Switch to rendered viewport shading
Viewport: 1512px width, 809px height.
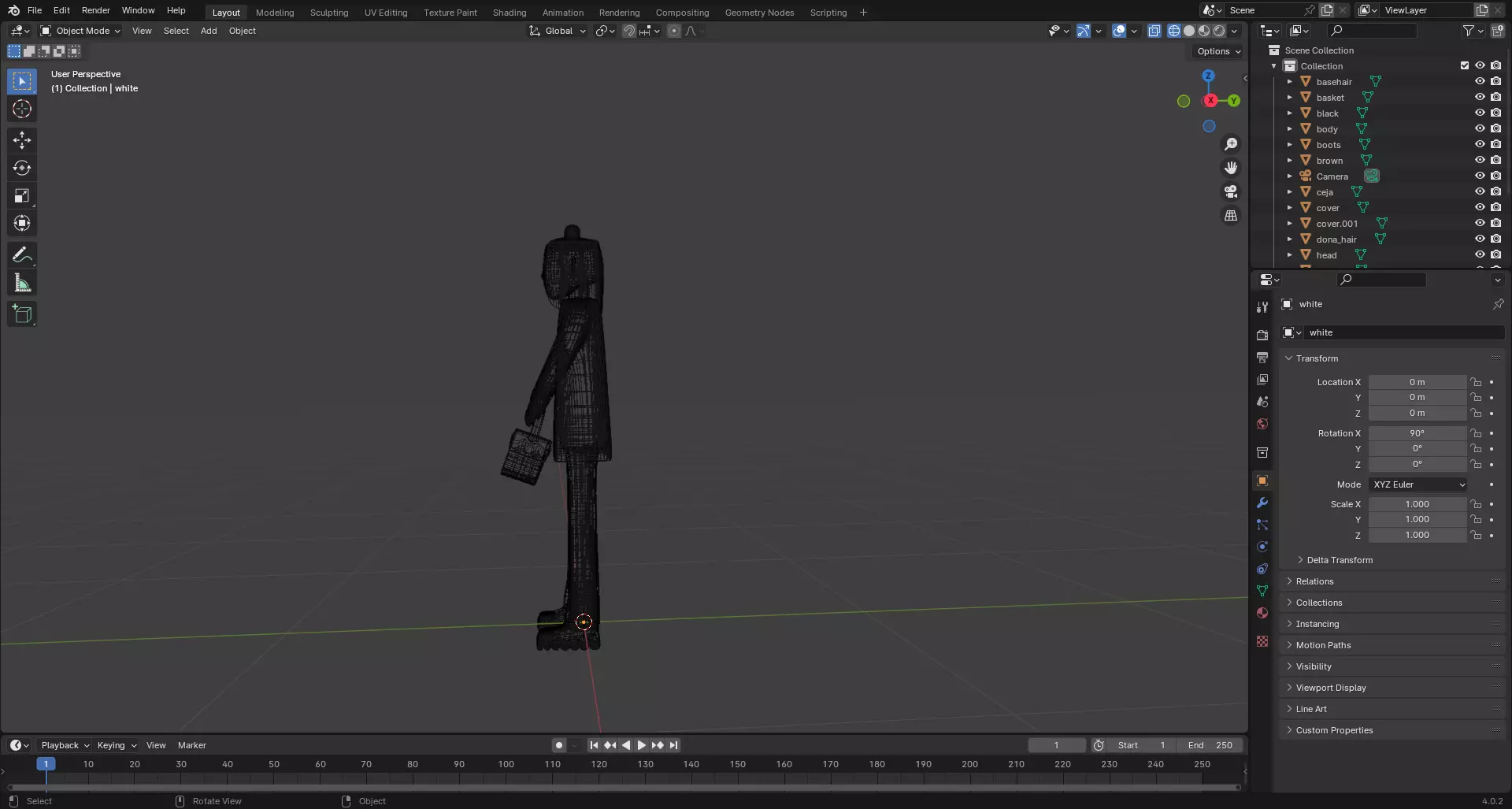[1219, 31]
